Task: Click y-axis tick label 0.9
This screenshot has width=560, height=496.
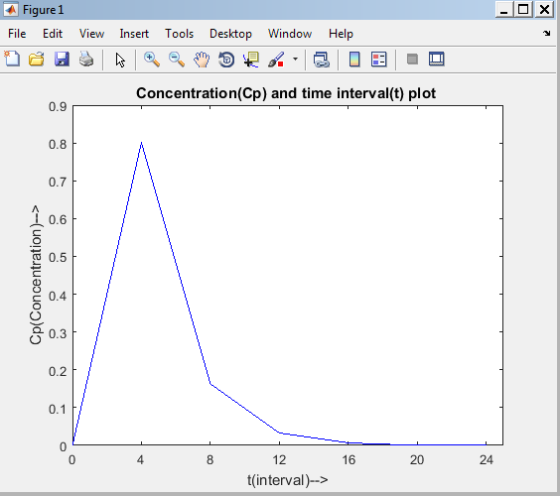Action: 58,107
